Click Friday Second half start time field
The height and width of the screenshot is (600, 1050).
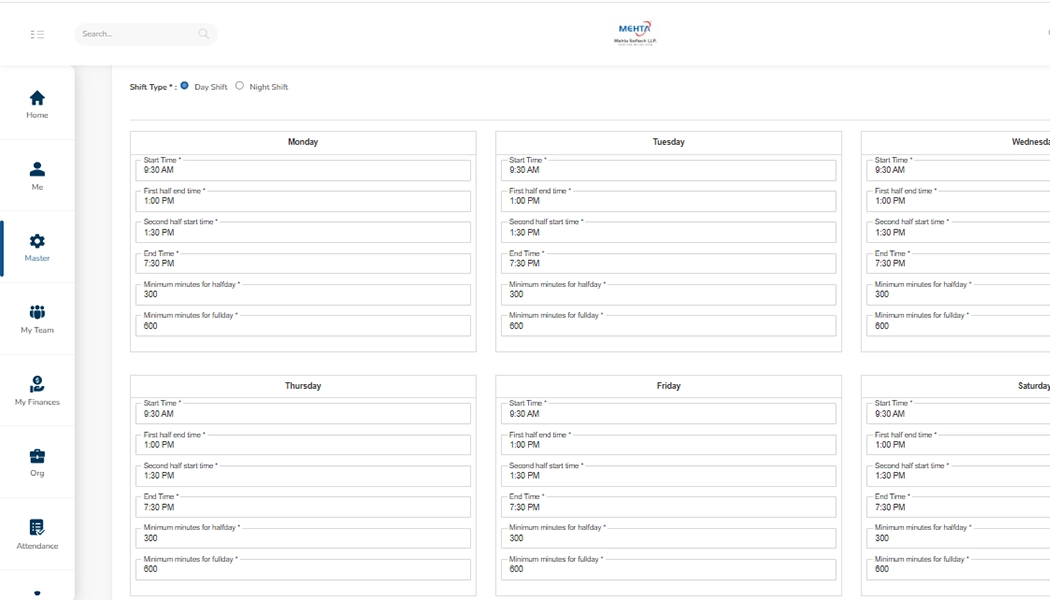[668, 476]
